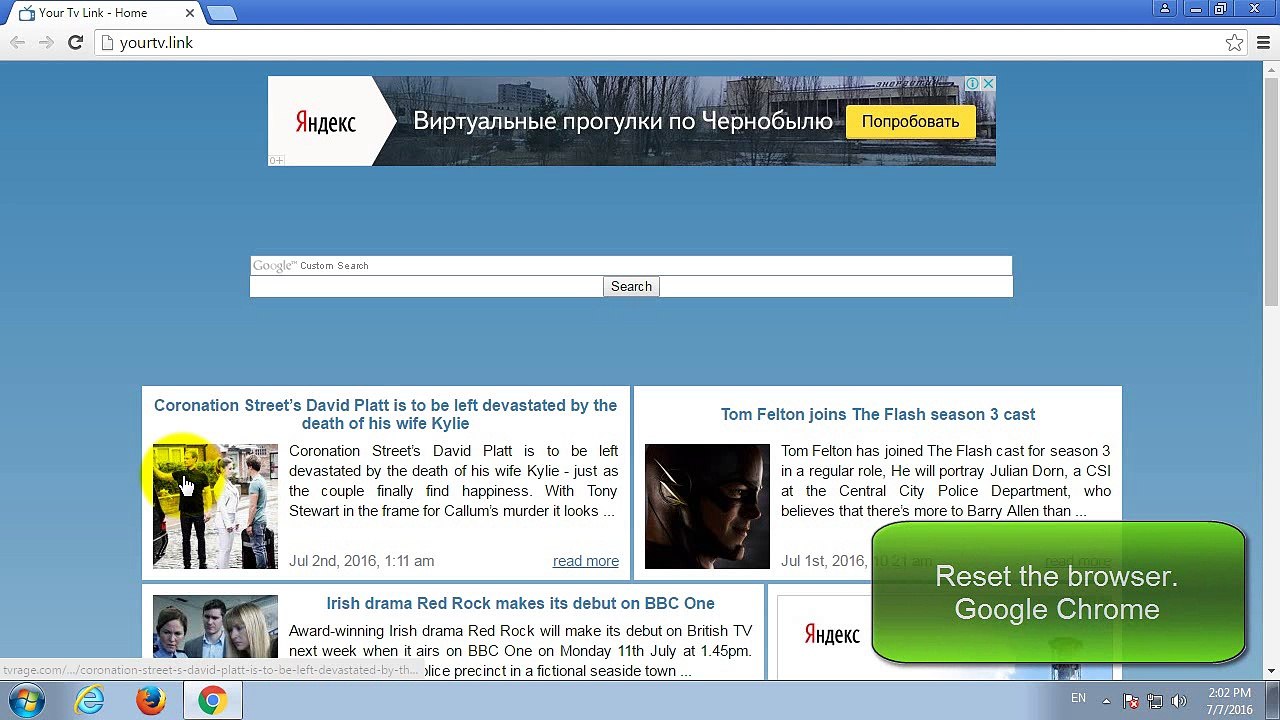This screenshot has height=720, width=1280.
Task: Select the Chrome taskbar button
Action: pyautogui.click(x=212, y=701)
